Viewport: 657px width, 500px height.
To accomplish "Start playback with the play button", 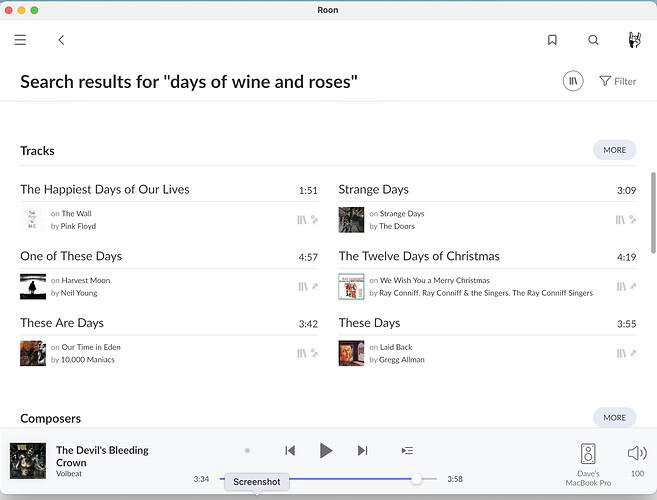I will [326, 451].
